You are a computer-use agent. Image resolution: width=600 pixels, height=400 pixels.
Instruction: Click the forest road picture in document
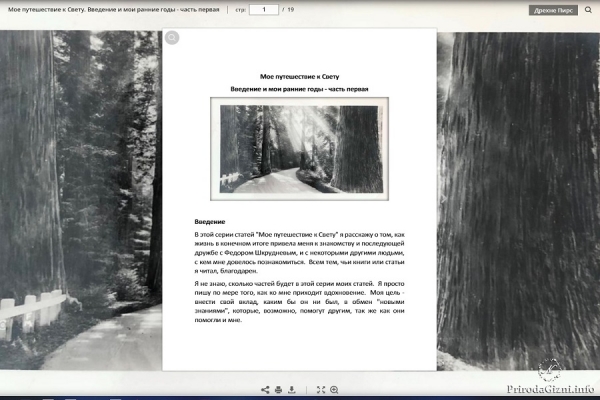tap(300, 149)
